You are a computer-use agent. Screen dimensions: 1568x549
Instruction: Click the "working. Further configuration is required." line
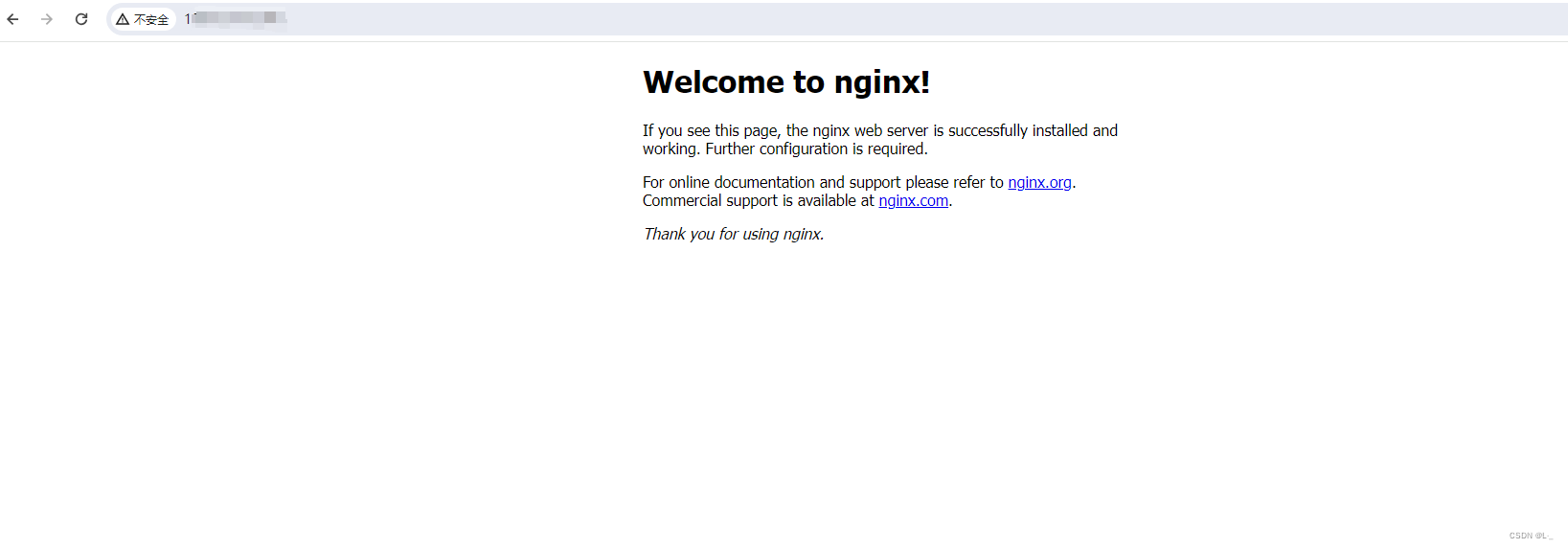point(785,149)
